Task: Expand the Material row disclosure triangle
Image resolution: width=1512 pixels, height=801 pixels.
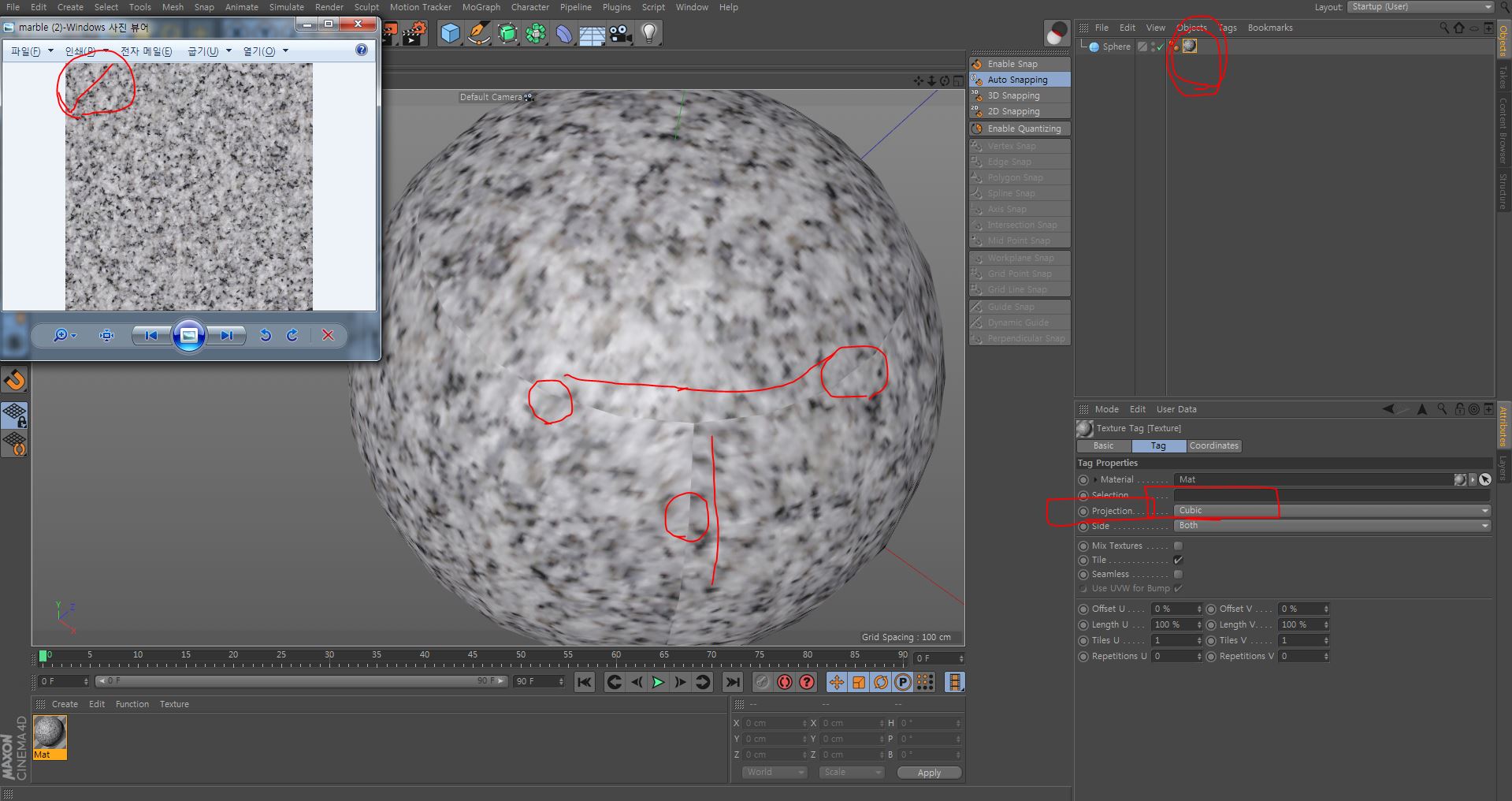Action: (x=1095, y=479)
